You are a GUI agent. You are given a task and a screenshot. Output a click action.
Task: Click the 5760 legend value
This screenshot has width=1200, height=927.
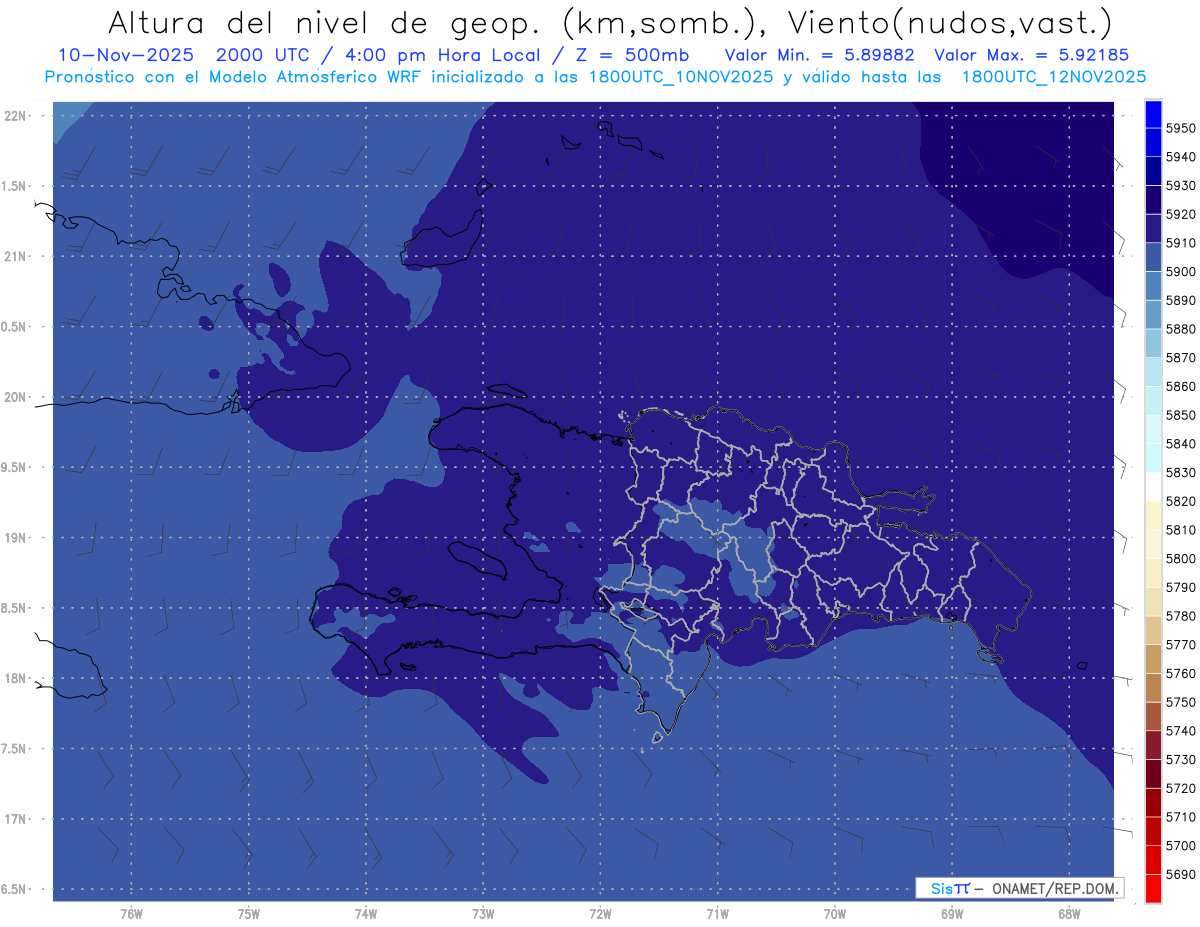[x=1180, y=673]
